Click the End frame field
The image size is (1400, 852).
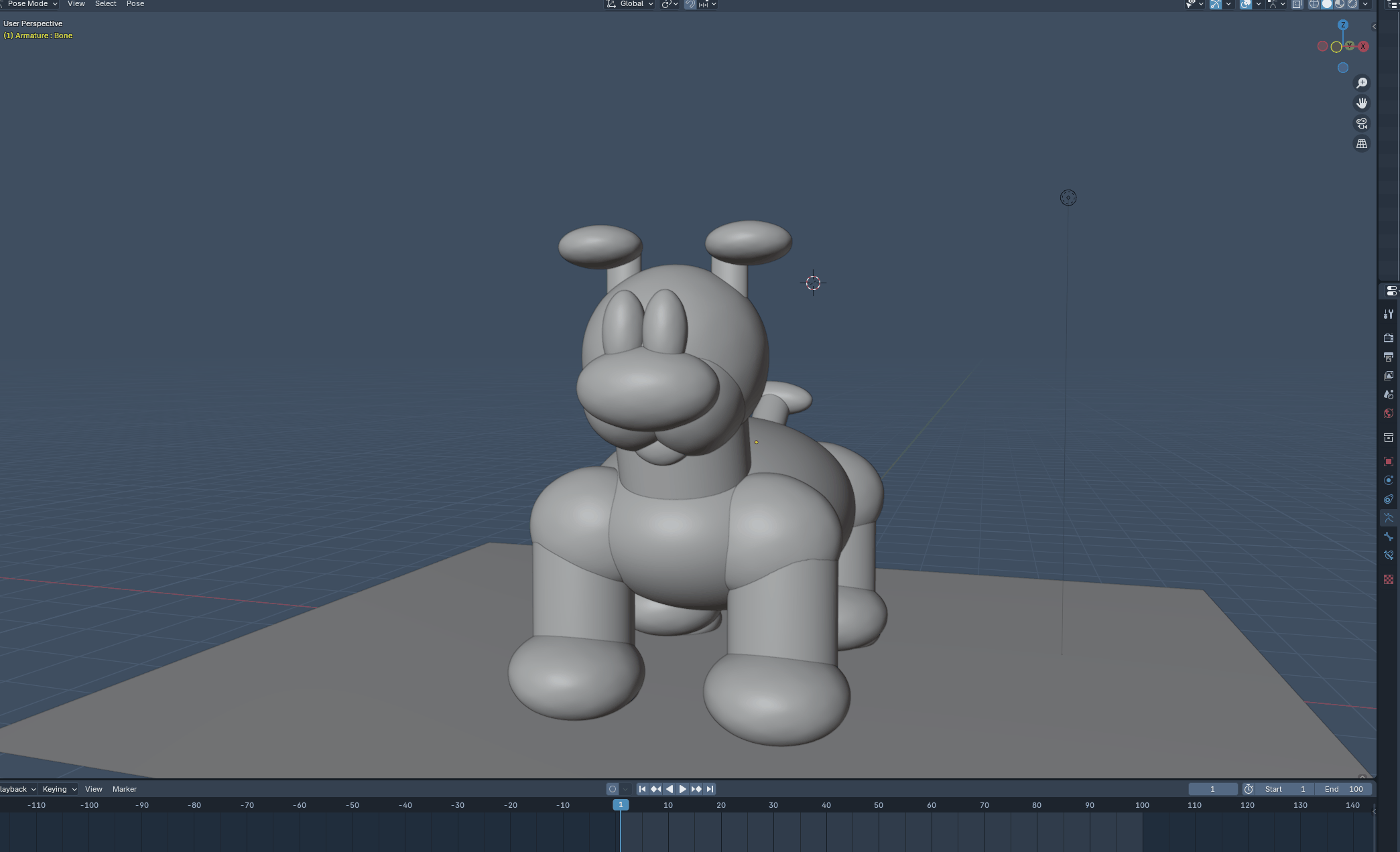pyautogui.click(x=1343, y=789)
